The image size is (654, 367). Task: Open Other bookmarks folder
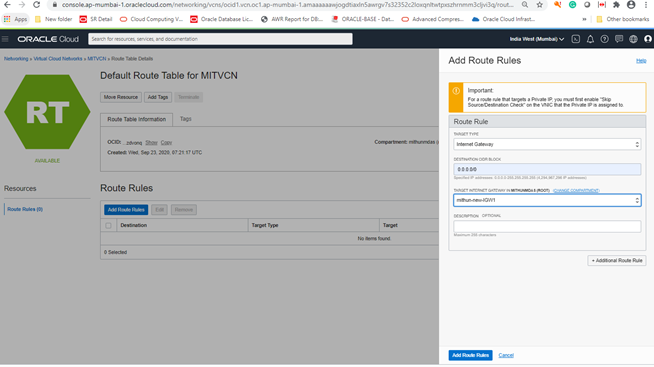pyautogui.click(x=623, y=19)
